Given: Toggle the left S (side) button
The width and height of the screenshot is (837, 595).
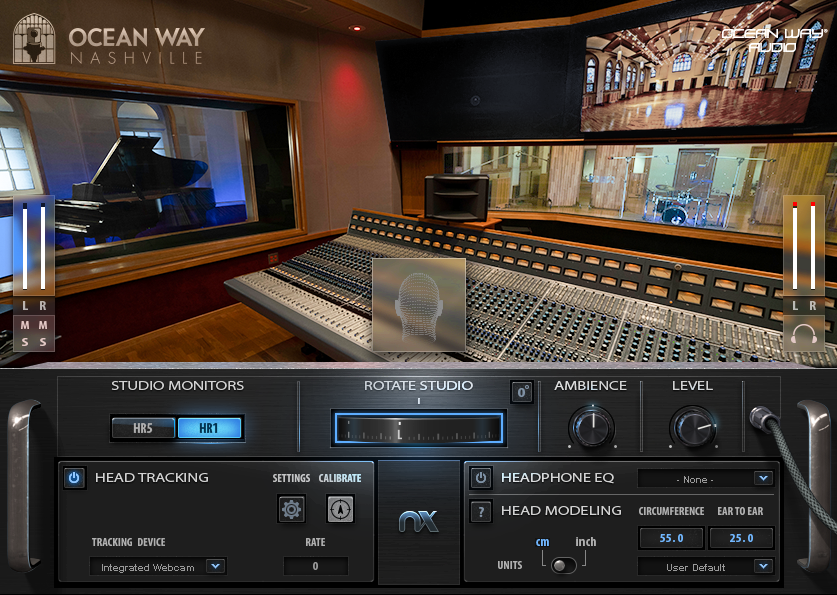Looking at the screenshot, I should [x=25, y=342].
